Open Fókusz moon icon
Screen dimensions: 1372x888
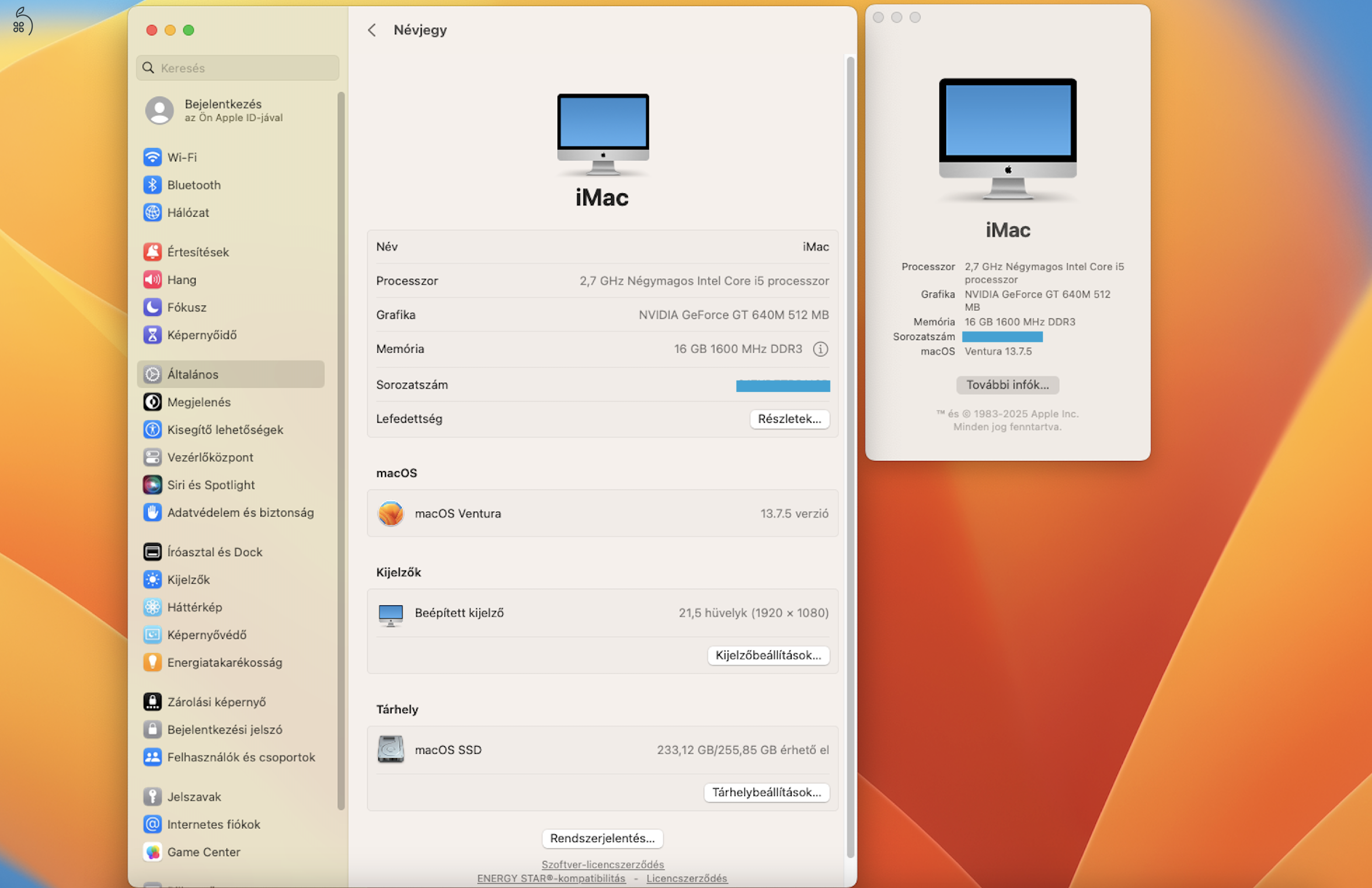pyautogui.click(x=152, y=307)
